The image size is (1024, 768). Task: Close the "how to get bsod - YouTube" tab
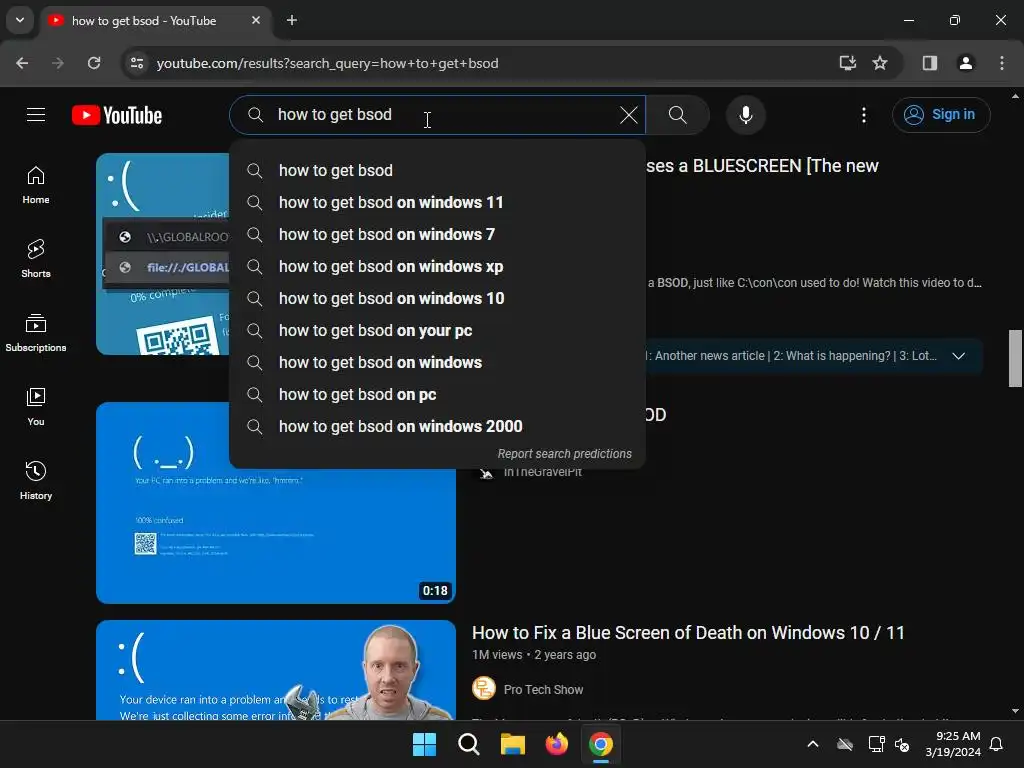[x=256, y=20]
